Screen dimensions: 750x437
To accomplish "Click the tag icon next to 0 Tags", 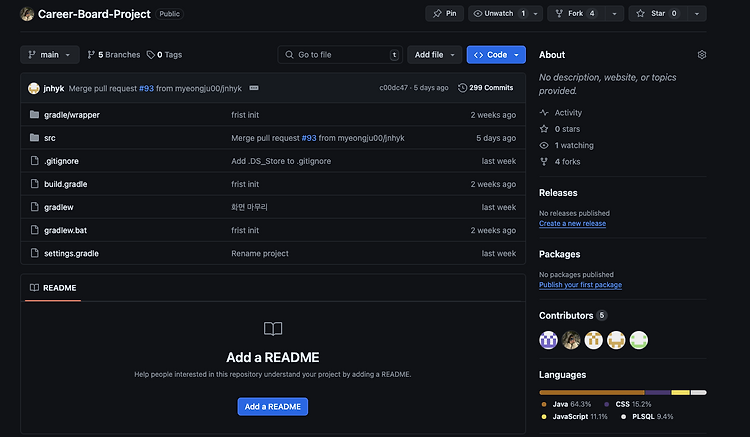I will 151,55.
